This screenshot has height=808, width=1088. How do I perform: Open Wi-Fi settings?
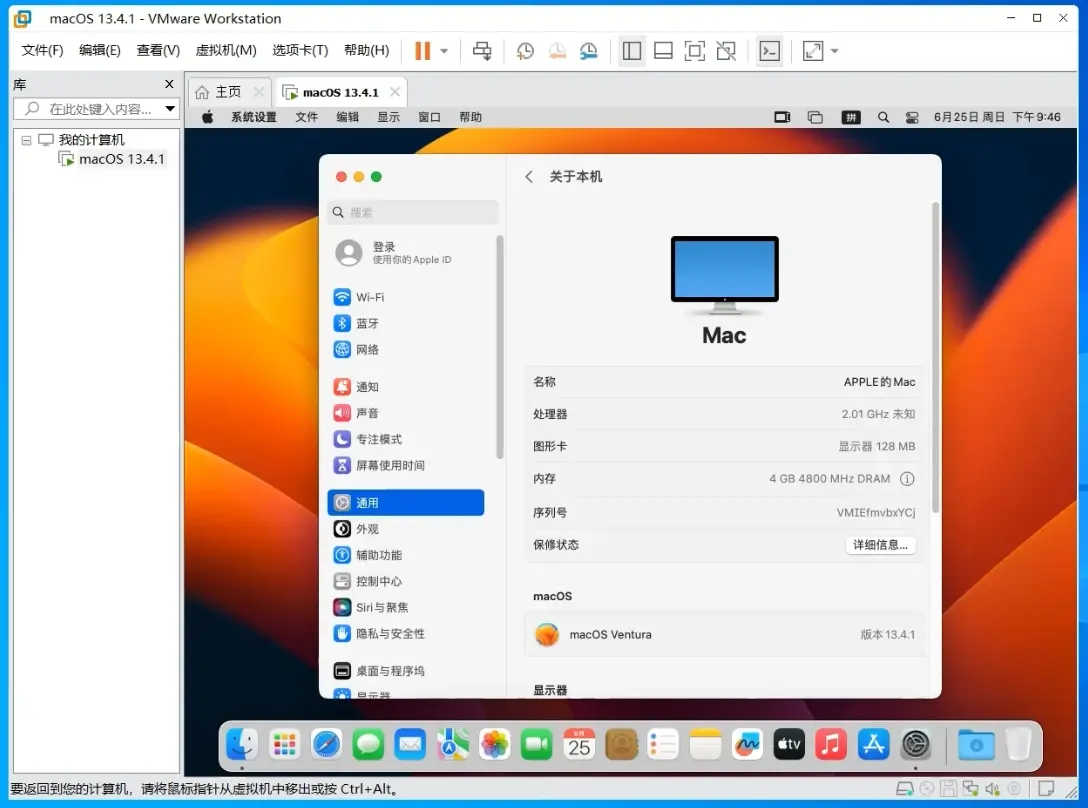coord(405,297)
